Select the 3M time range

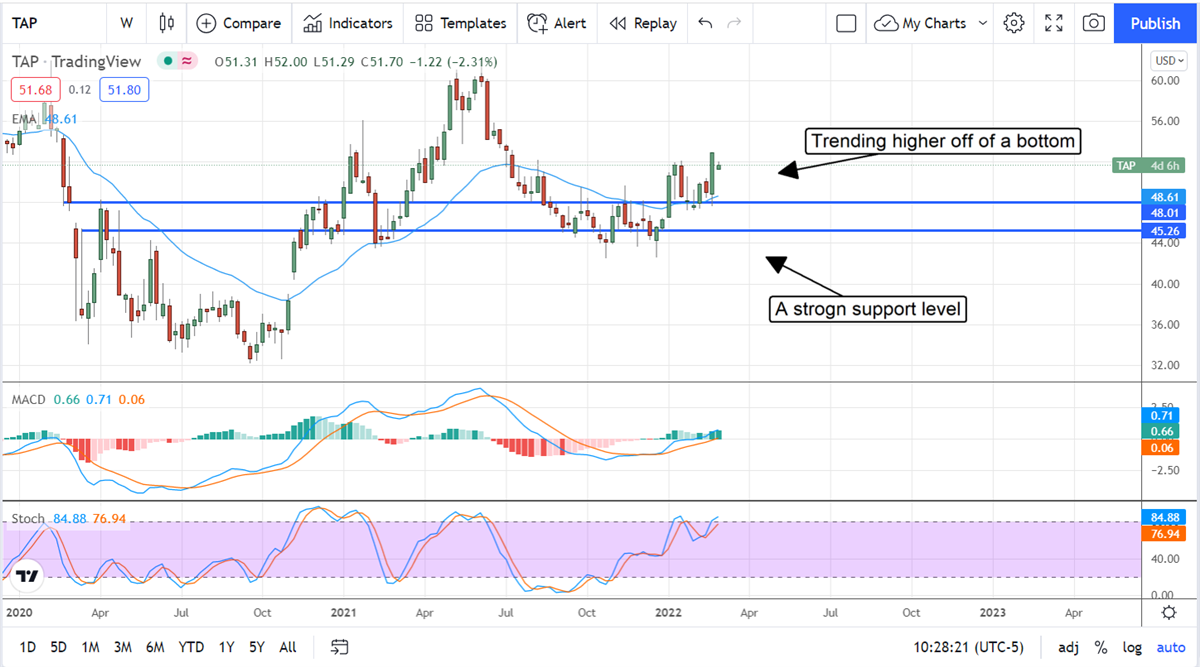pos(123,647)
